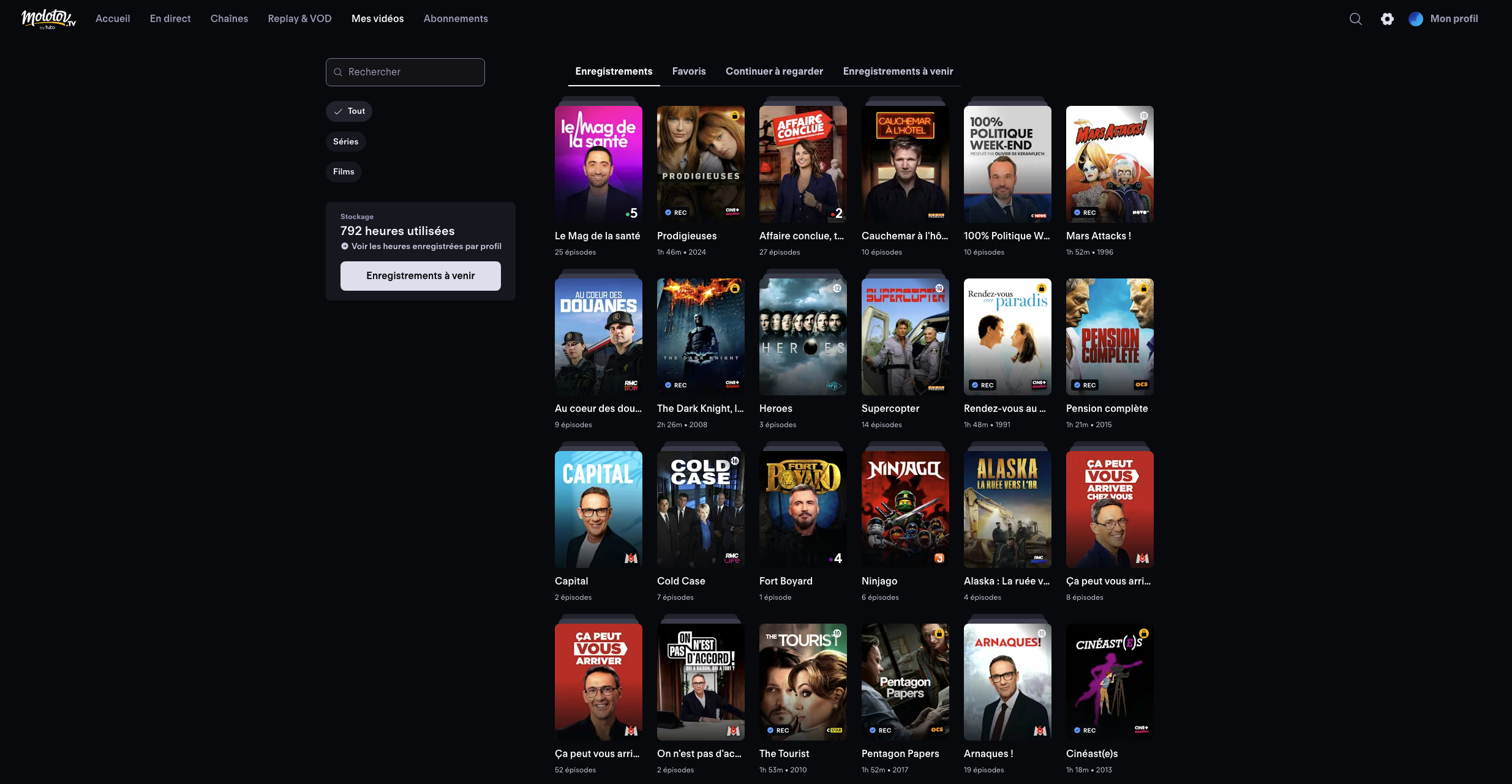Open Mon profil text link
Image resolution: width=1512 pixels, height=784 pixels.
[x=1454, y=19]
